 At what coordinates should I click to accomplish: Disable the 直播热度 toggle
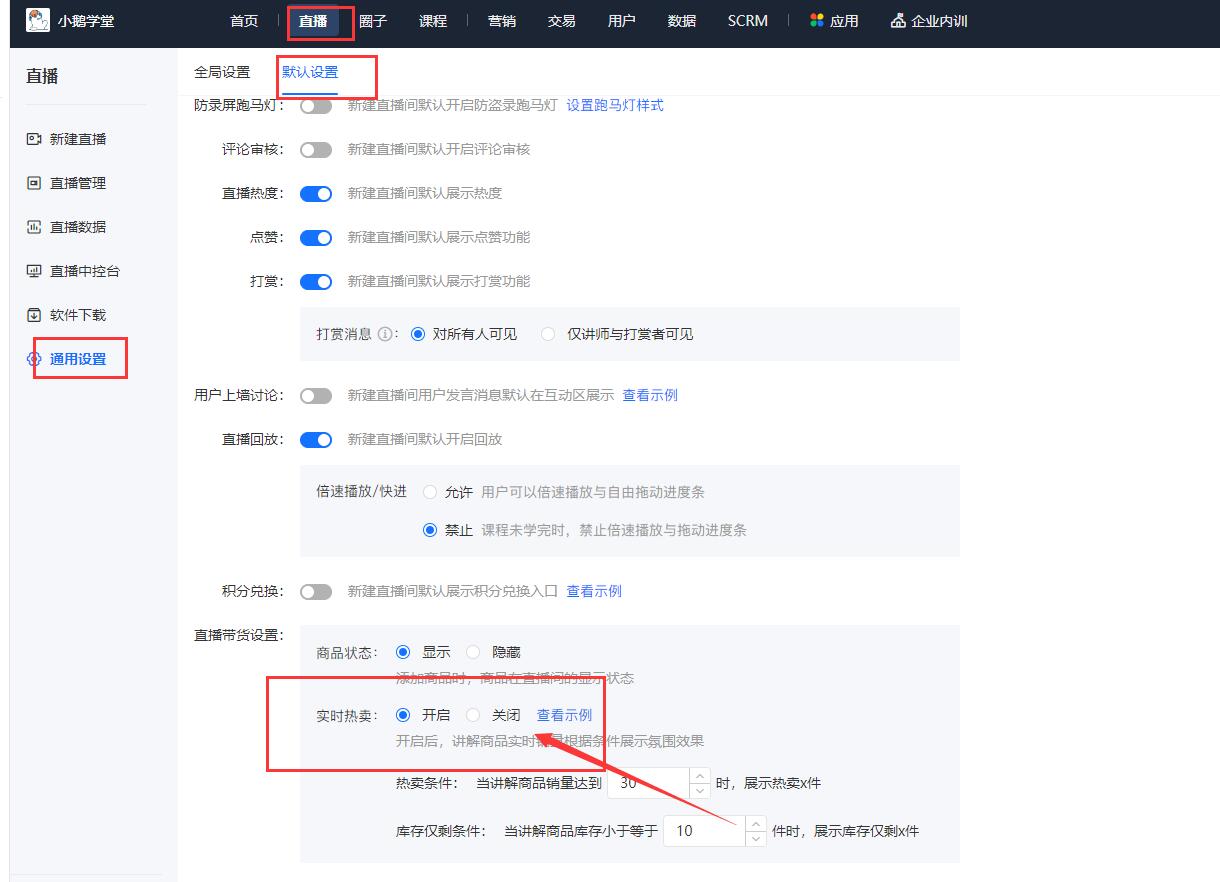pyautogui.click(x=316, y=193)
